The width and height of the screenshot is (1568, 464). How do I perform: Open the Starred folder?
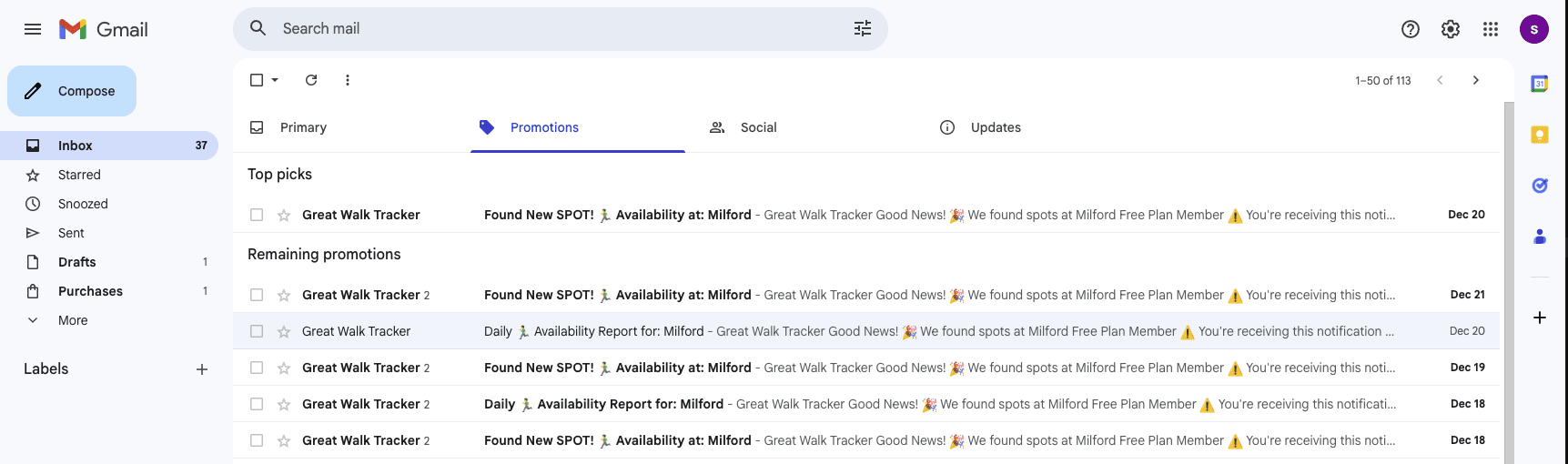click(109, 175)
